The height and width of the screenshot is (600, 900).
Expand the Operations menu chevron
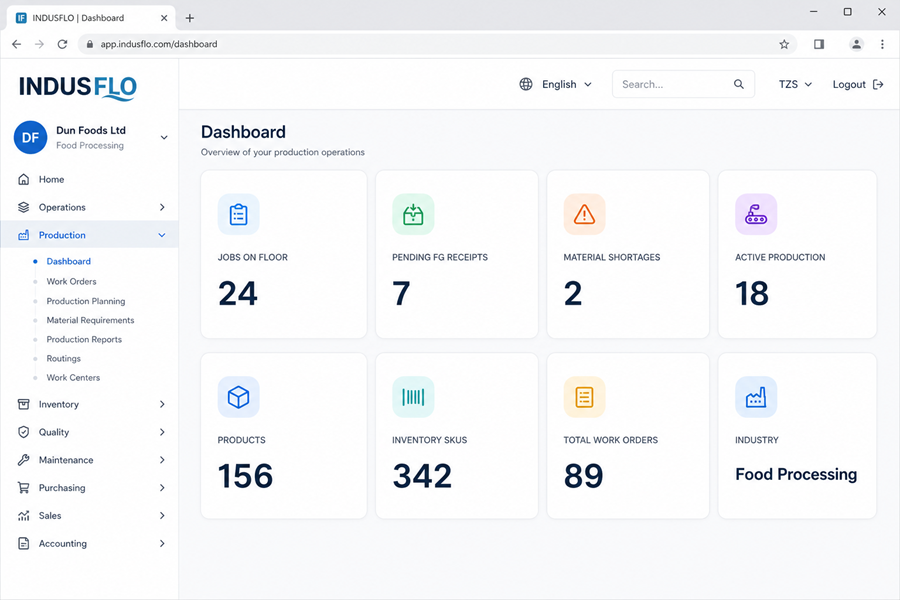(x=162, y=207)
